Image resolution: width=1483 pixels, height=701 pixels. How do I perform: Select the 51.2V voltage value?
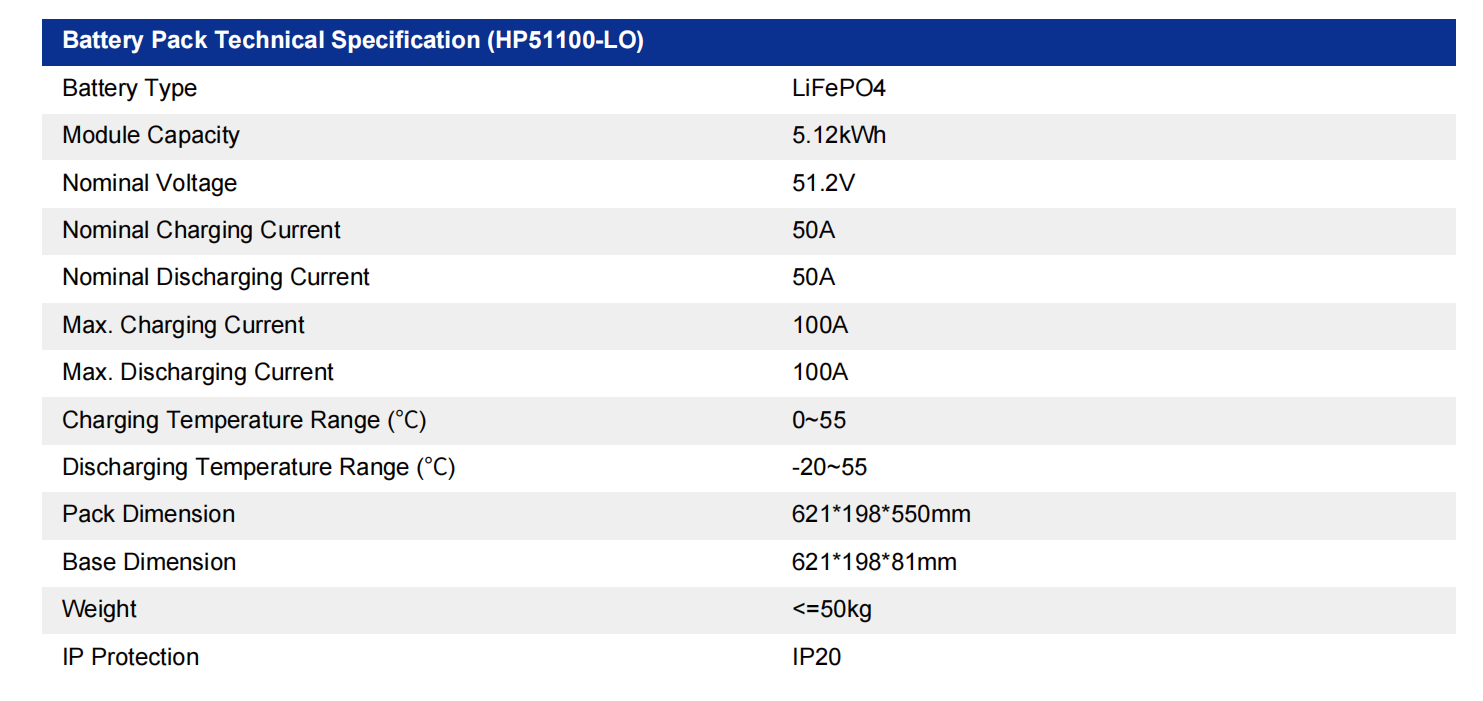823,183
